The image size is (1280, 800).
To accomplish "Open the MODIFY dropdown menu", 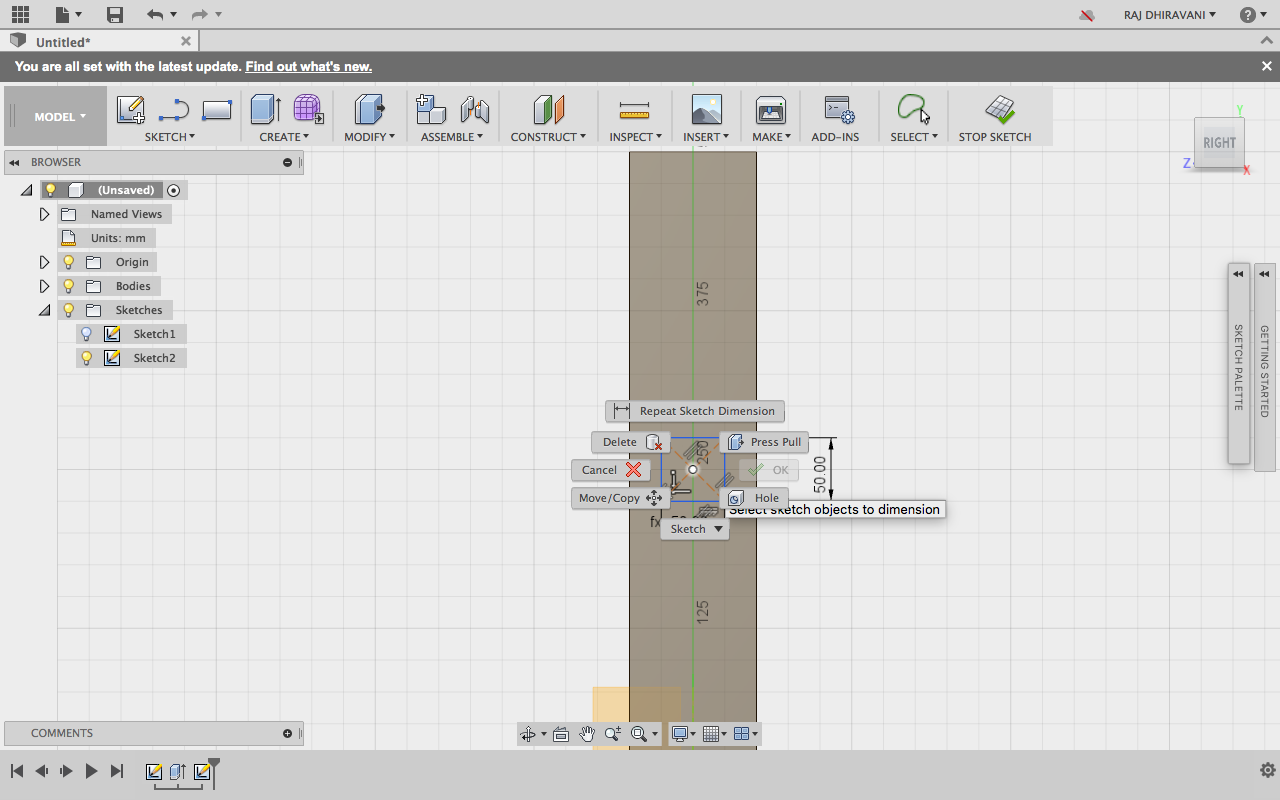I will [x=369, y=137].
